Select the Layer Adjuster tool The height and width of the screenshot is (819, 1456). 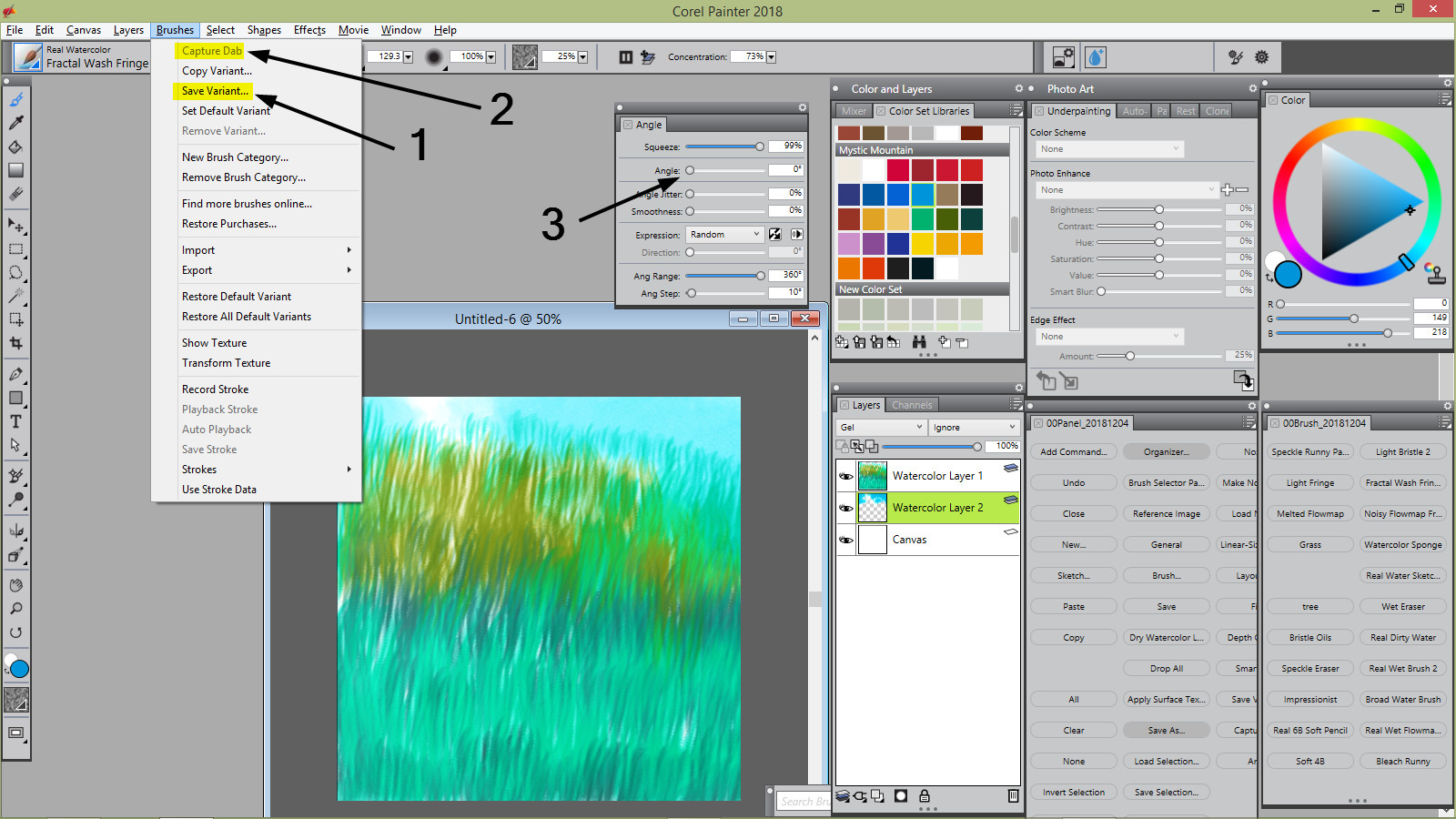tap(15, 225)
